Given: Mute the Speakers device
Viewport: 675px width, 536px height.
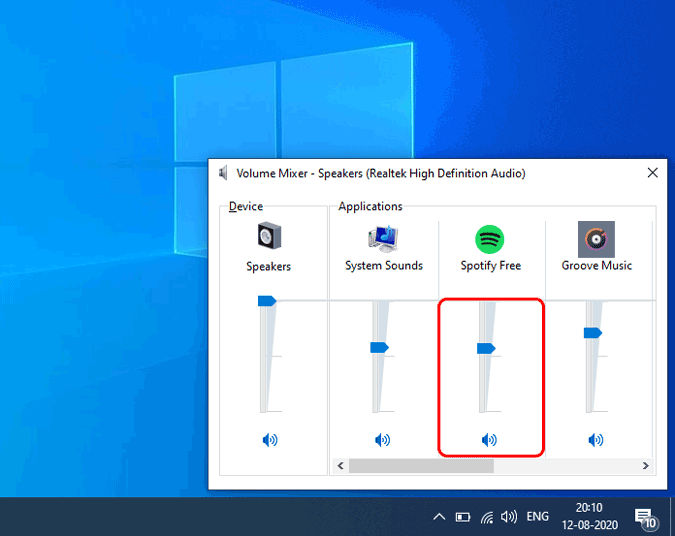Looking at the screenshot, I should pos(270,440).
